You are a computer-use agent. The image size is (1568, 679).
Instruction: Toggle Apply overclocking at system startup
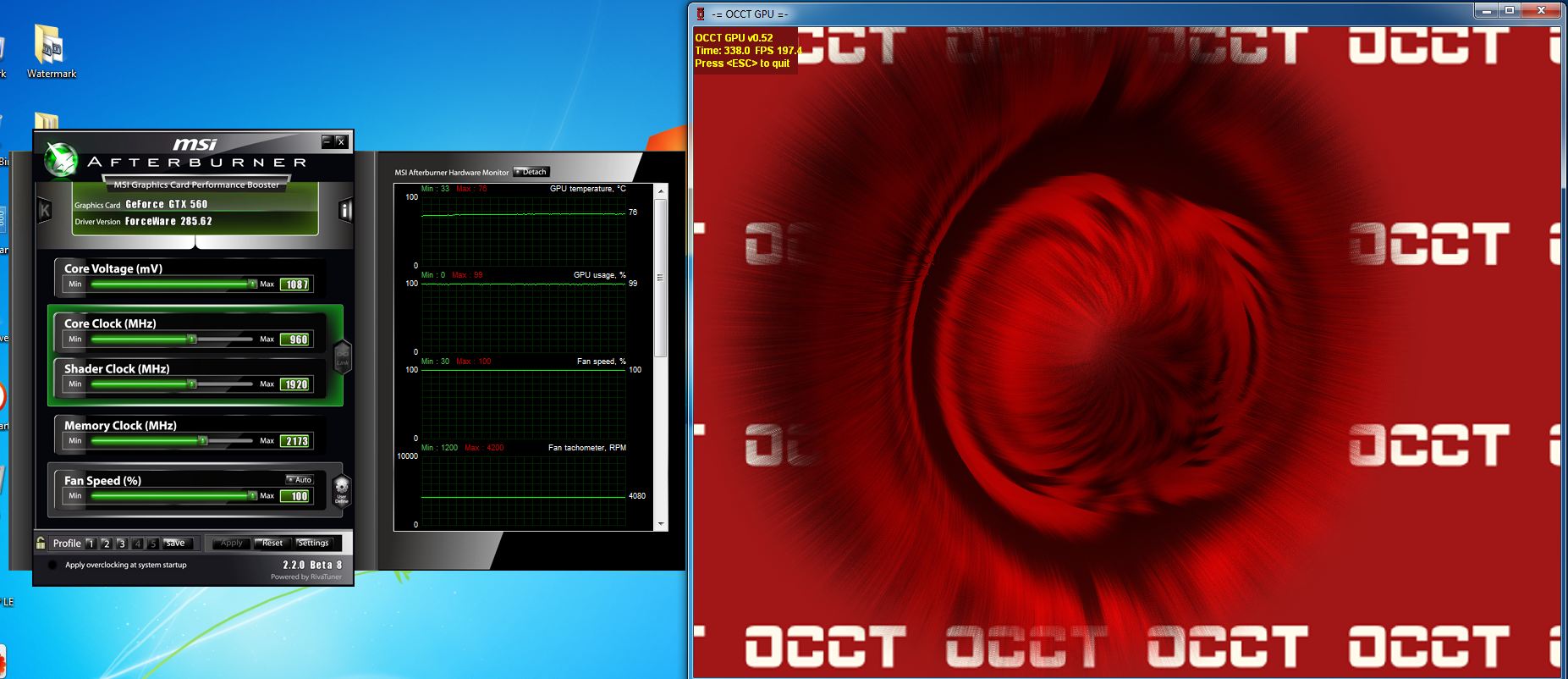click(x=52, y=565)
